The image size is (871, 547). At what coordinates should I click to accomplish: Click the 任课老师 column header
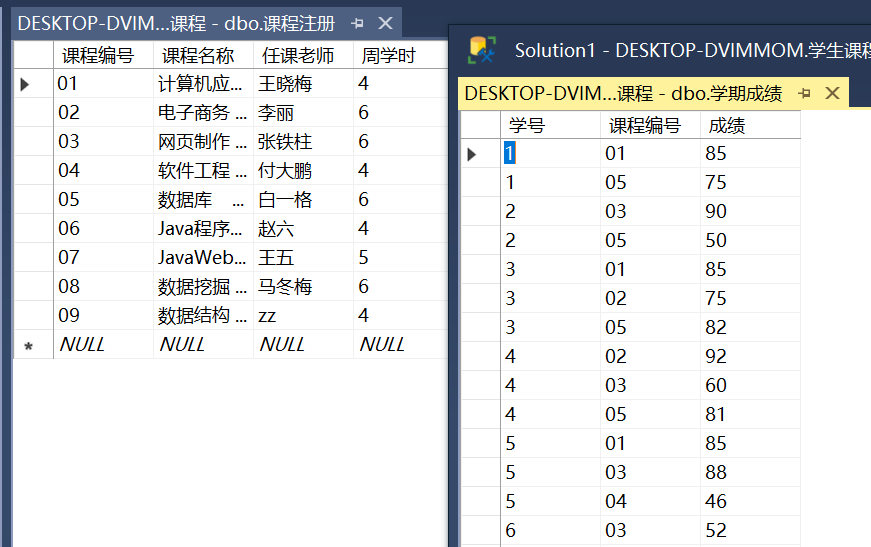coord(298,56)
